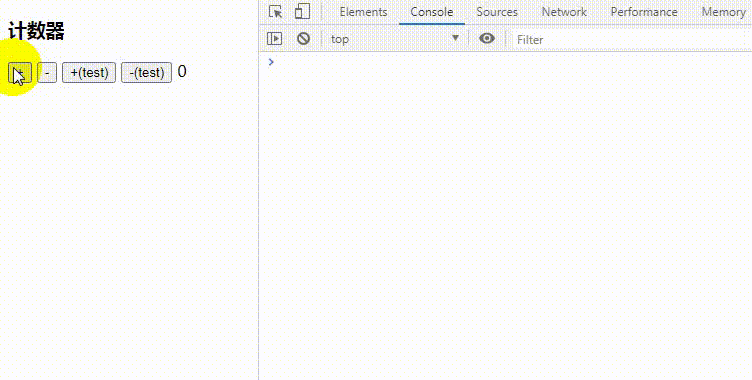Clear the console with the ban icon
This screenshot has height=380, width=752.
(303, 38)
